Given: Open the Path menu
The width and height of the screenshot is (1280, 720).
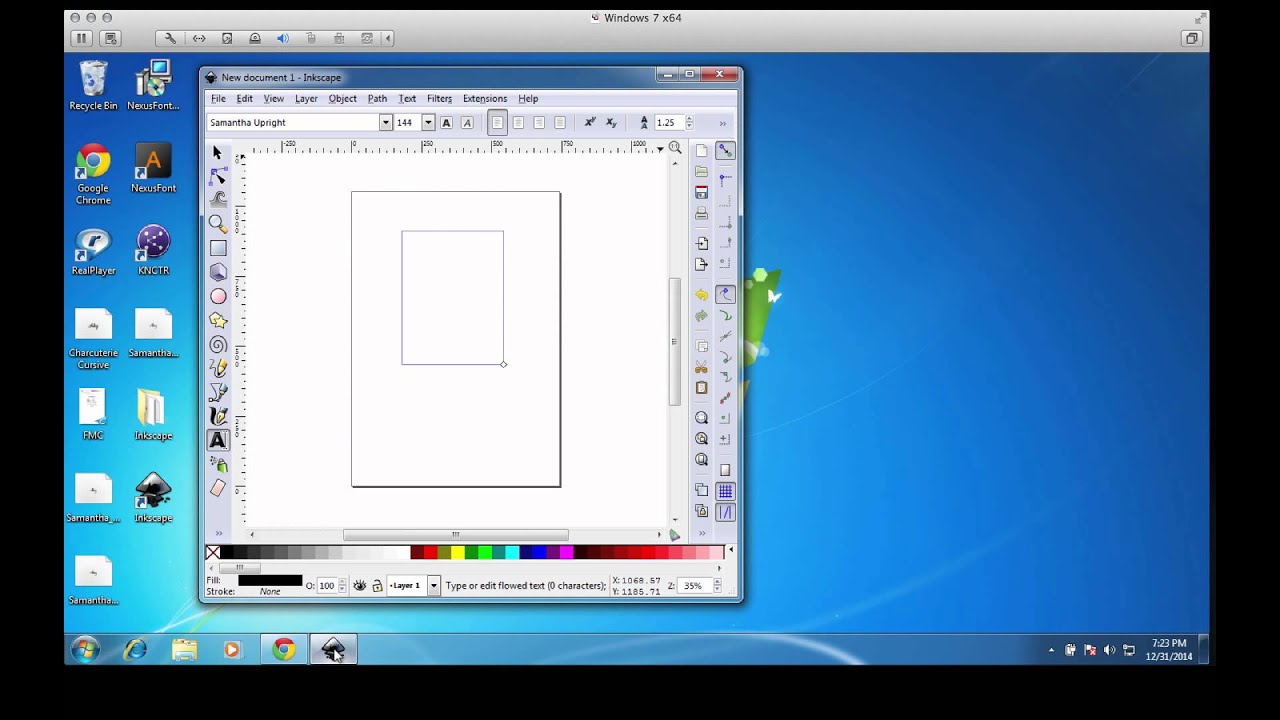Looking at the screenshot, I should [377, 99].
